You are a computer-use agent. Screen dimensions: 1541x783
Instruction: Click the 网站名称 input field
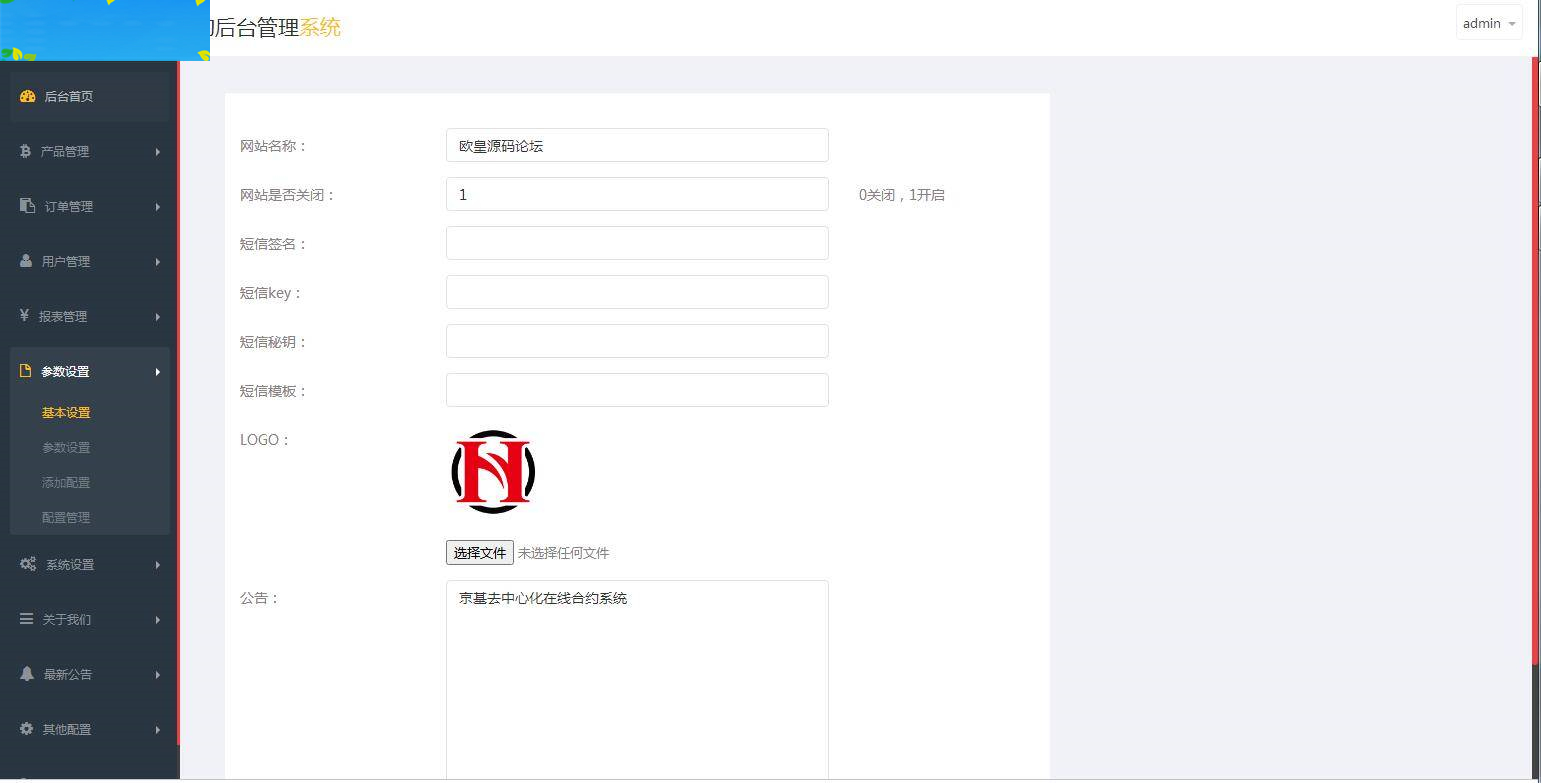tap(637, 145)
